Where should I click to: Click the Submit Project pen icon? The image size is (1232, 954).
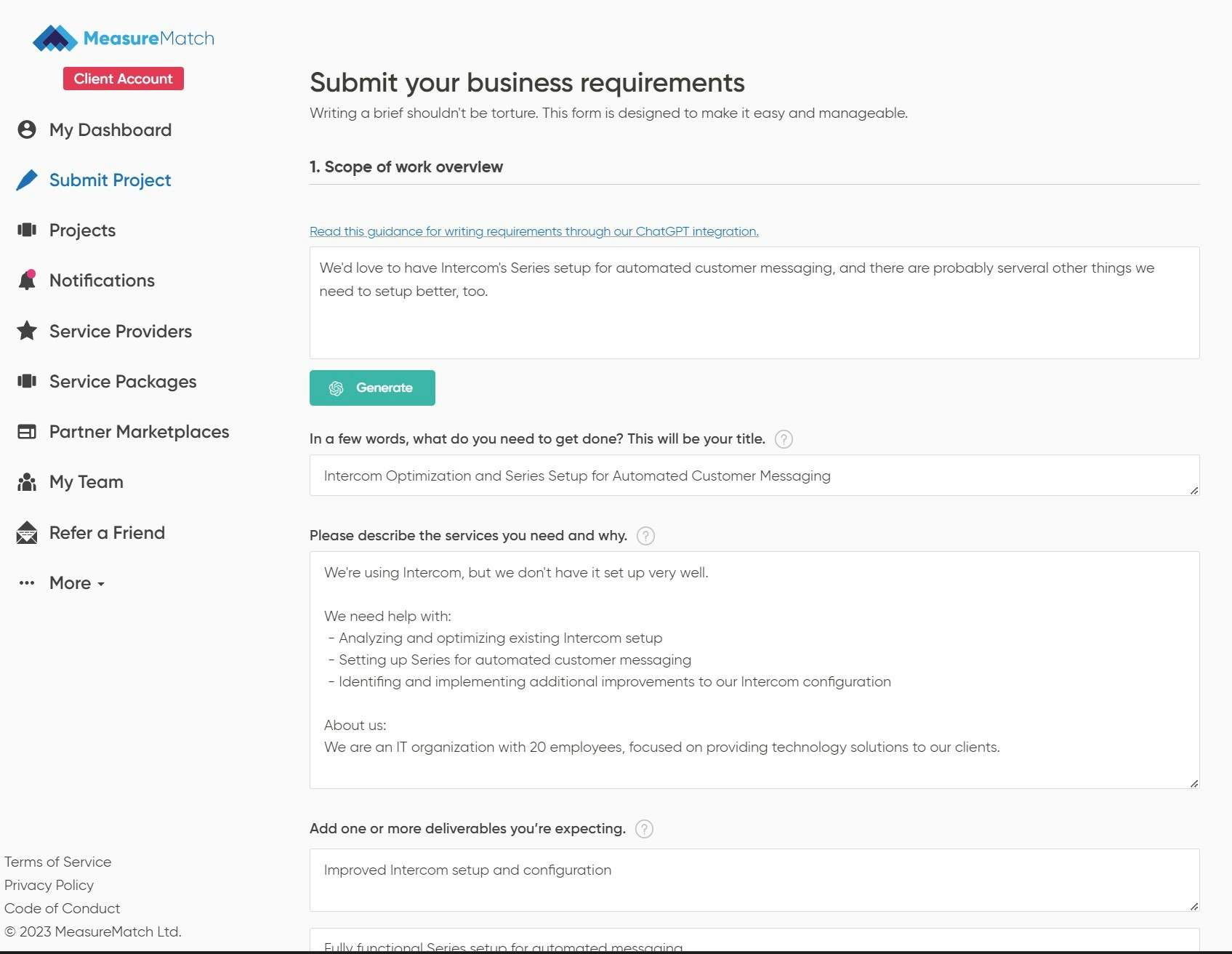coord(27,180)
